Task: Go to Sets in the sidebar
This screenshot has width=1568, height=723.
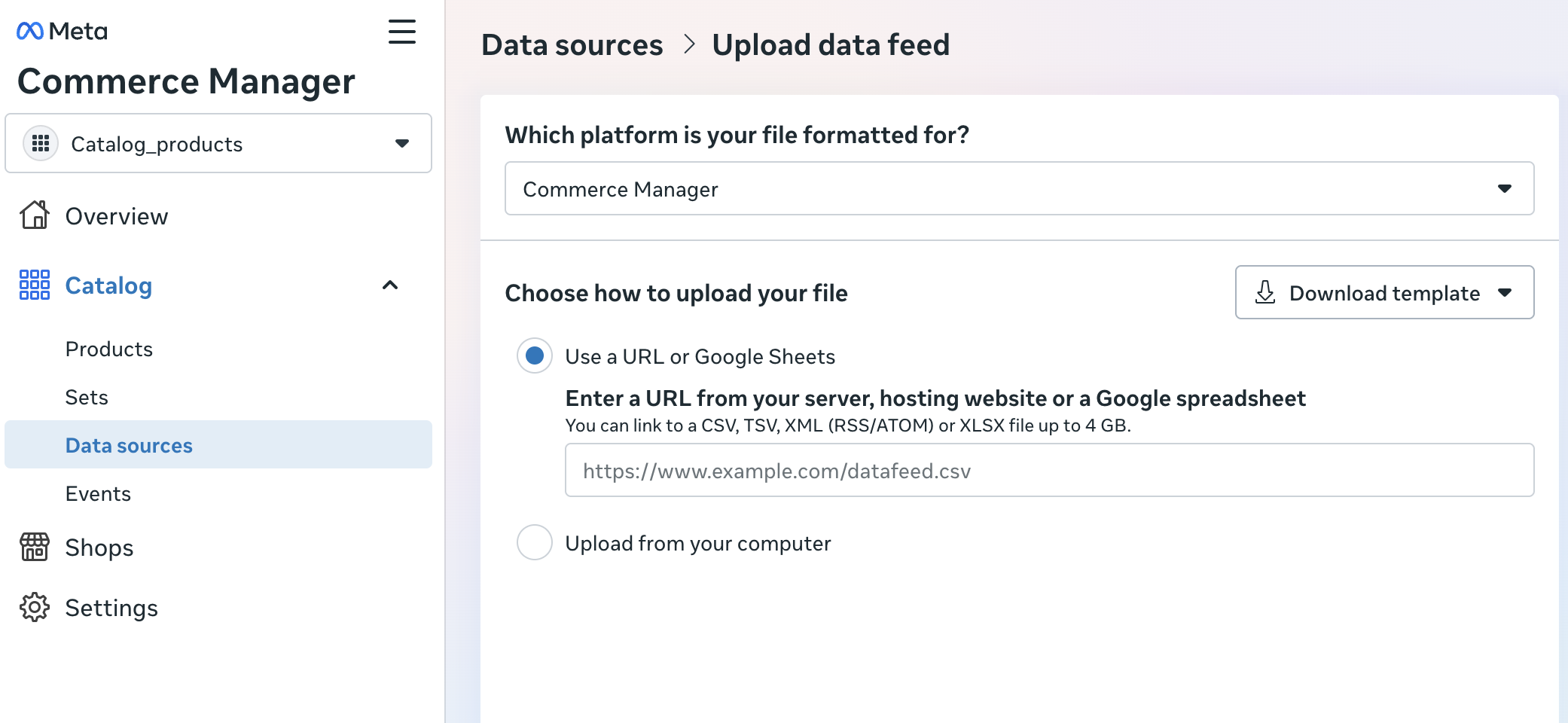Action: [87, 397]
